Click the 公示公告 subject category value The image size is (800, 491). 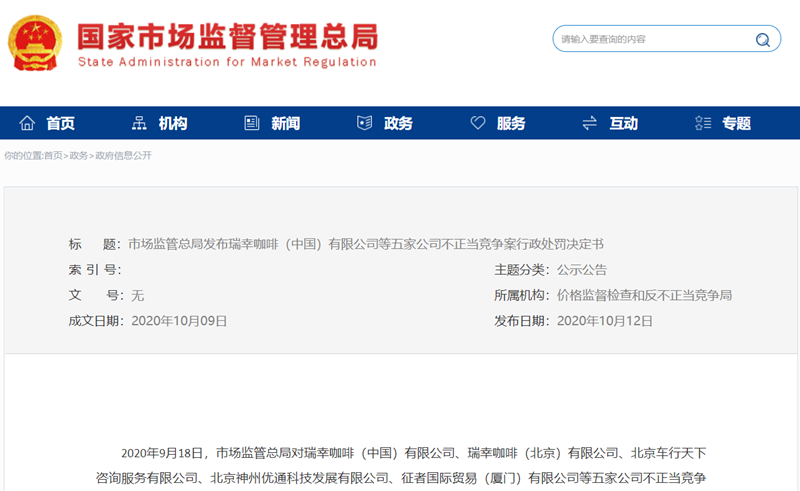581,270
